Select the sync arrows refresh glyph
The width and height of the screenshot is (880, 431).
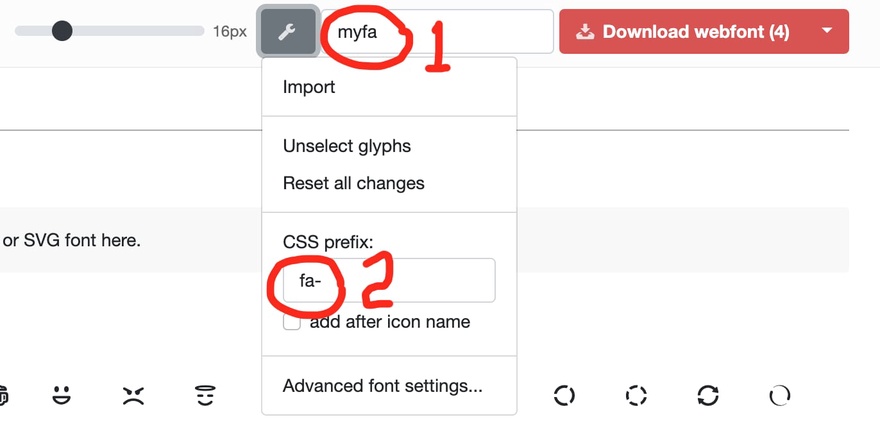[708, 395]
